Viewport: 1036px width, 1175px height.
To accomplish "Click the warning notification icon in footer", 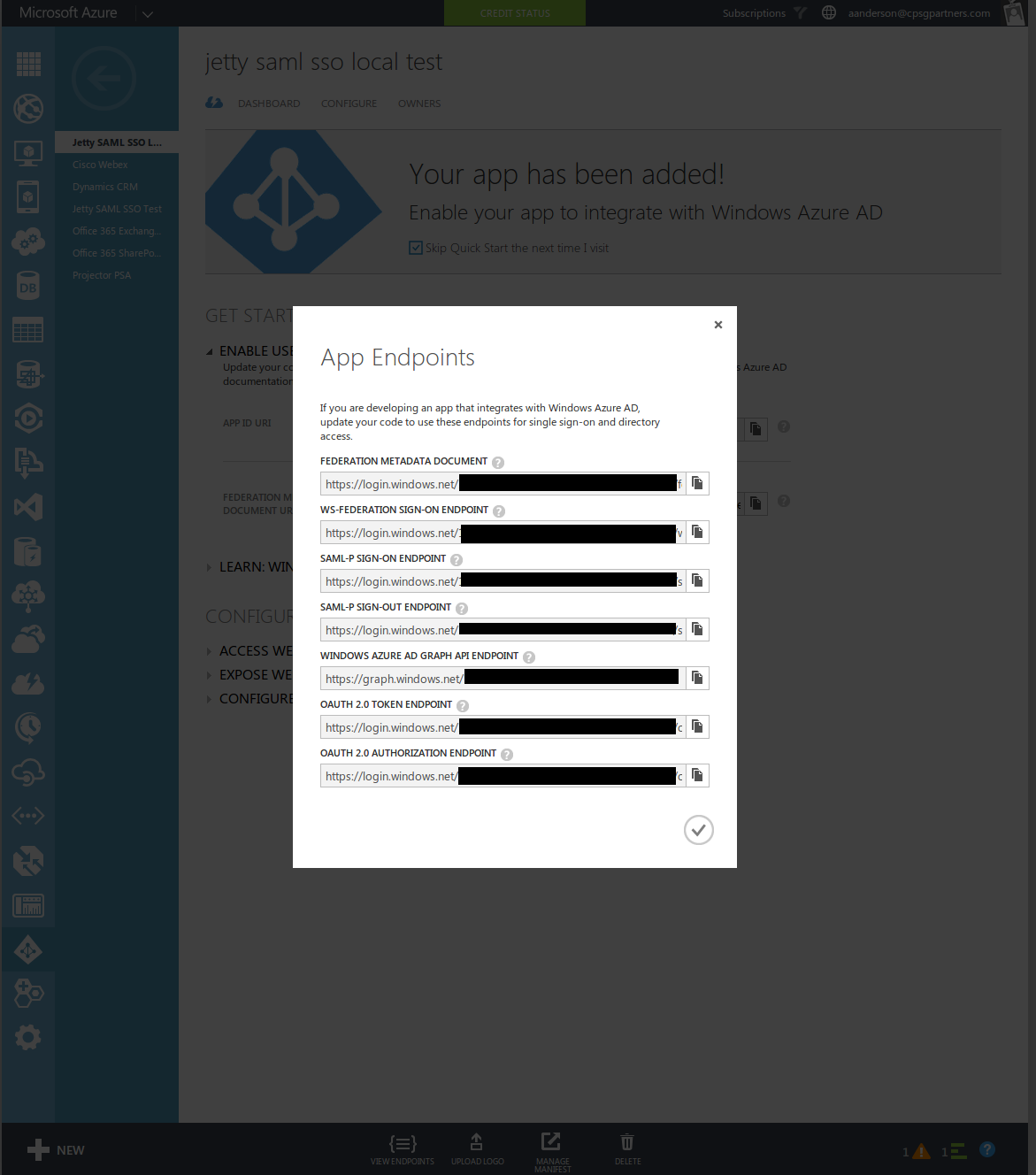I will click(921, 1151).
